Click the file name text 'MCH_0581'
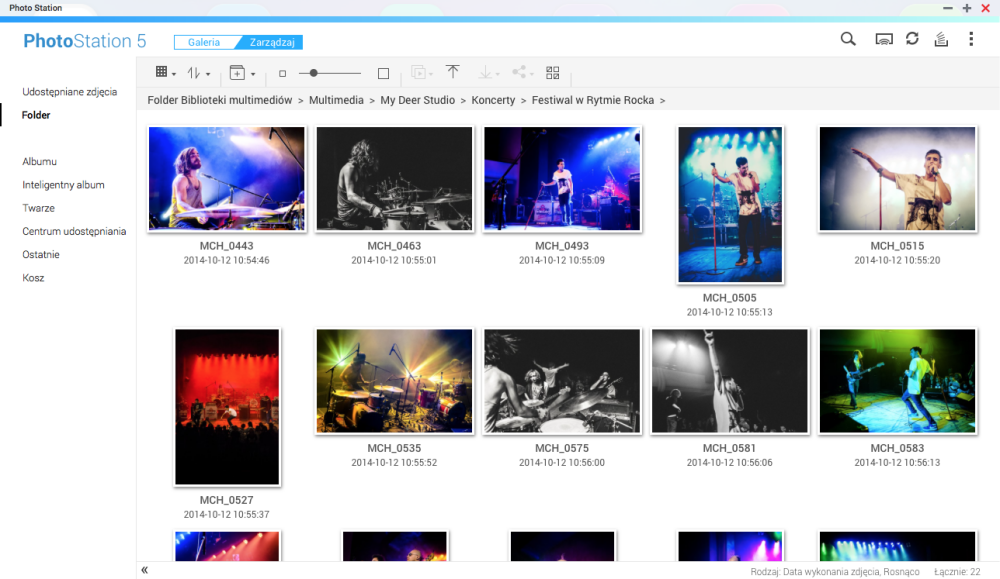Image resolution: width=1000 pixels, height=579 pixels. click(730, 448)
